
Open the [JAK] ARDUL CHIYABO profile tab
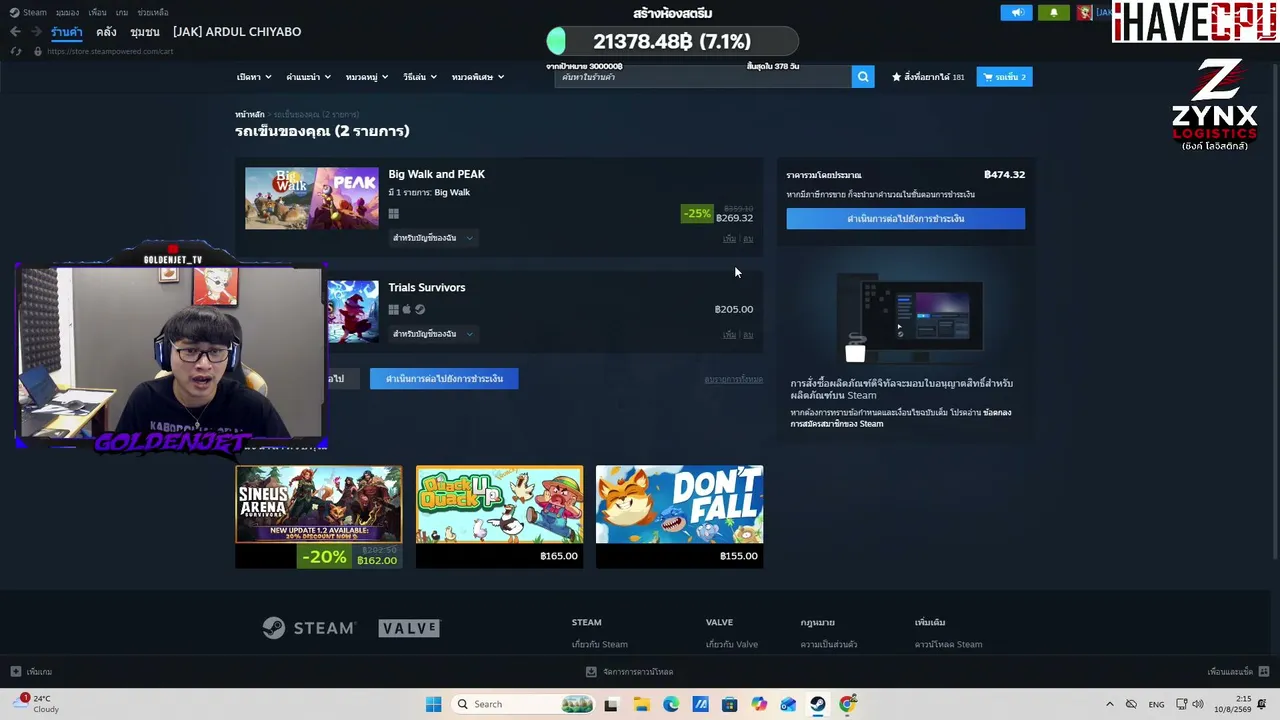click(x=237, y=32)
